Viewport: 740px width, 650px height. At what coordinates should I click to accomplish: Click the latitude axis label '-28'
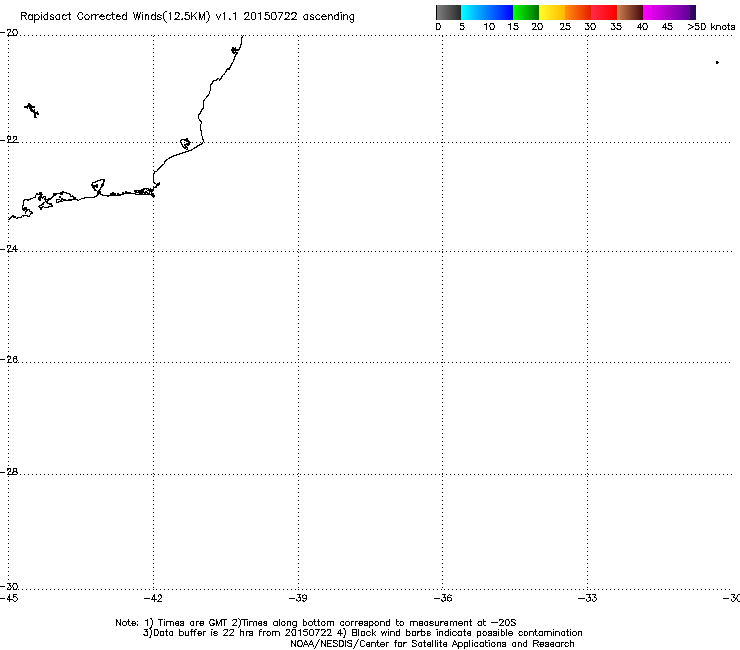9,472
